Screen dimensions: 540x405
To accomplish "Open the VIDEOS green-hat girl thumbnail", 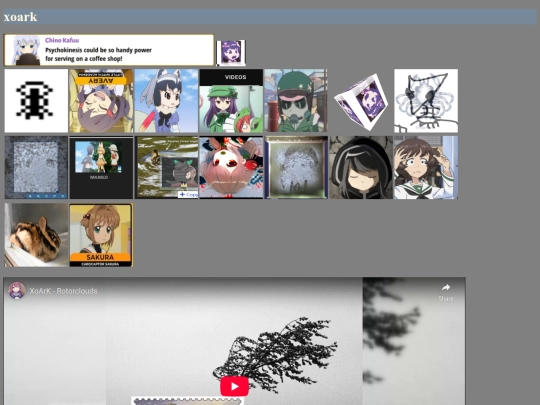I will (x=231, y=101).
